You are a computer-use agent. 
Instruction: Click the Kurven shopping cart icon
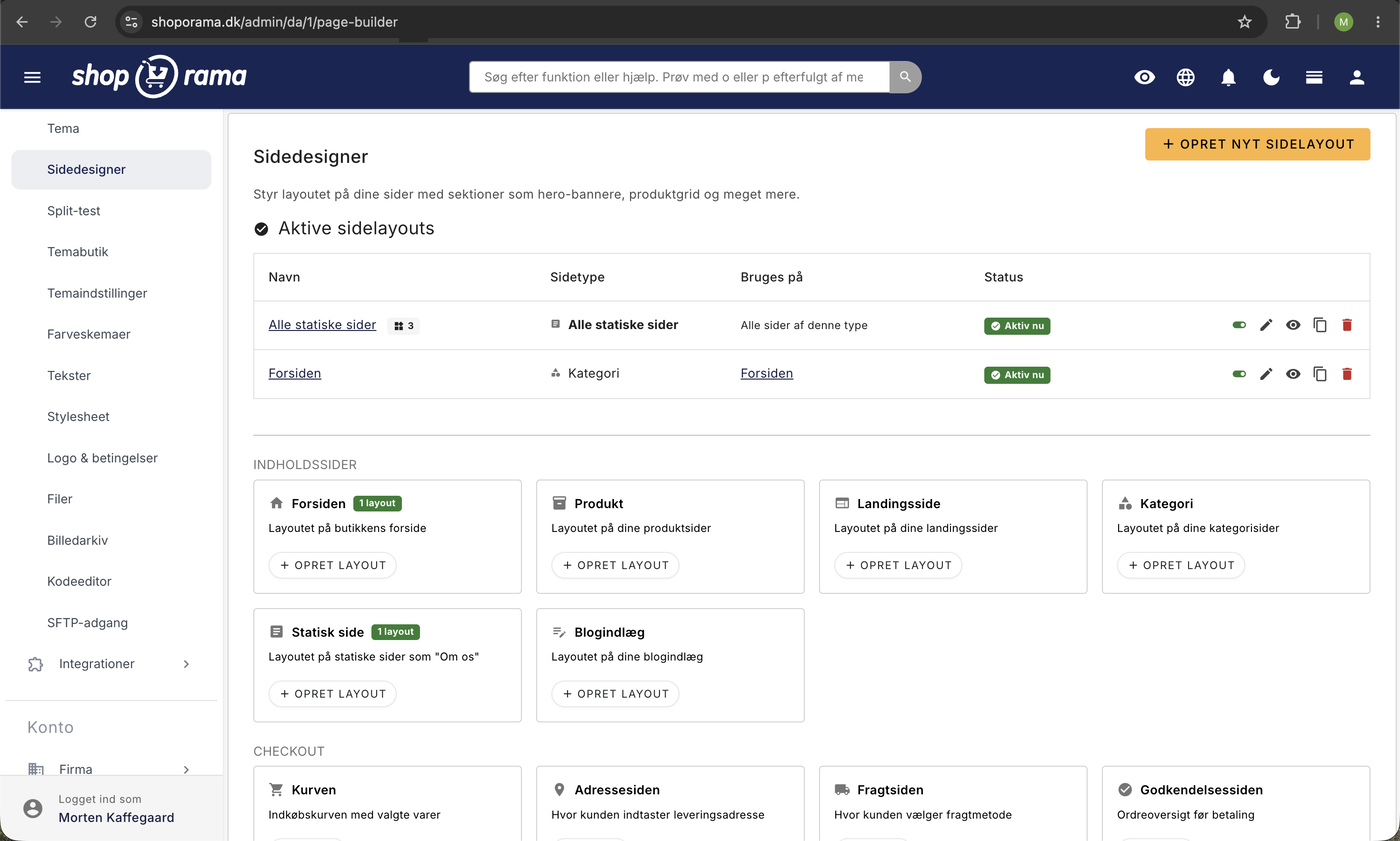[x=277, y=789]
